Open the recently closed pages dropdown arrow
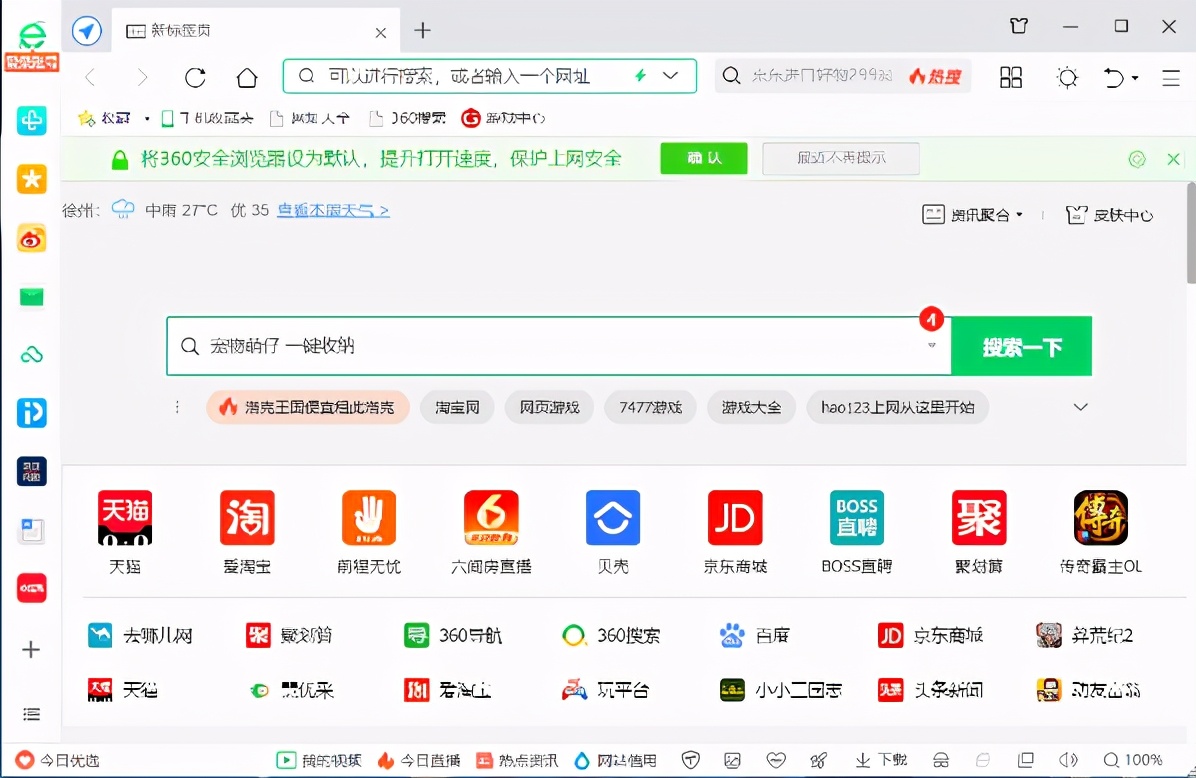Screen dimensions: 1196x778 coord(1137,76)
